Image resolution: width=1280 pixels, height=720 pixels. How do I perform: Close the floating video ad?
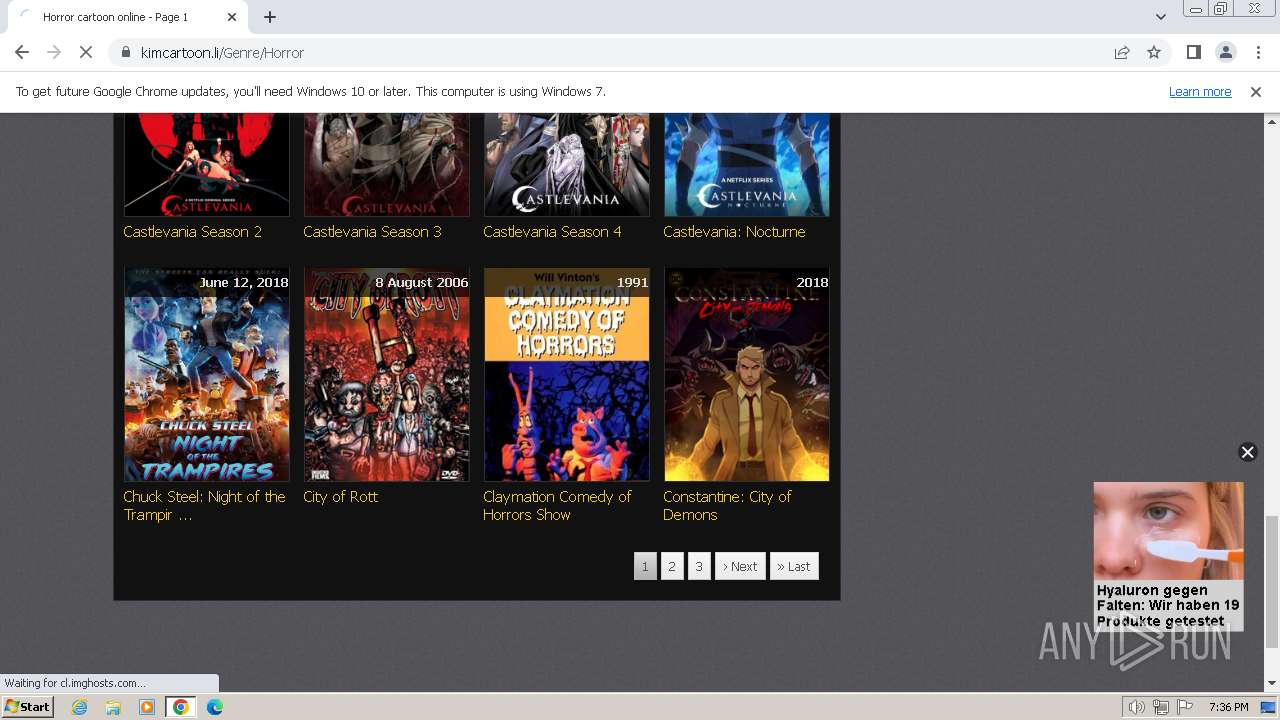(x=1247, y=452)
